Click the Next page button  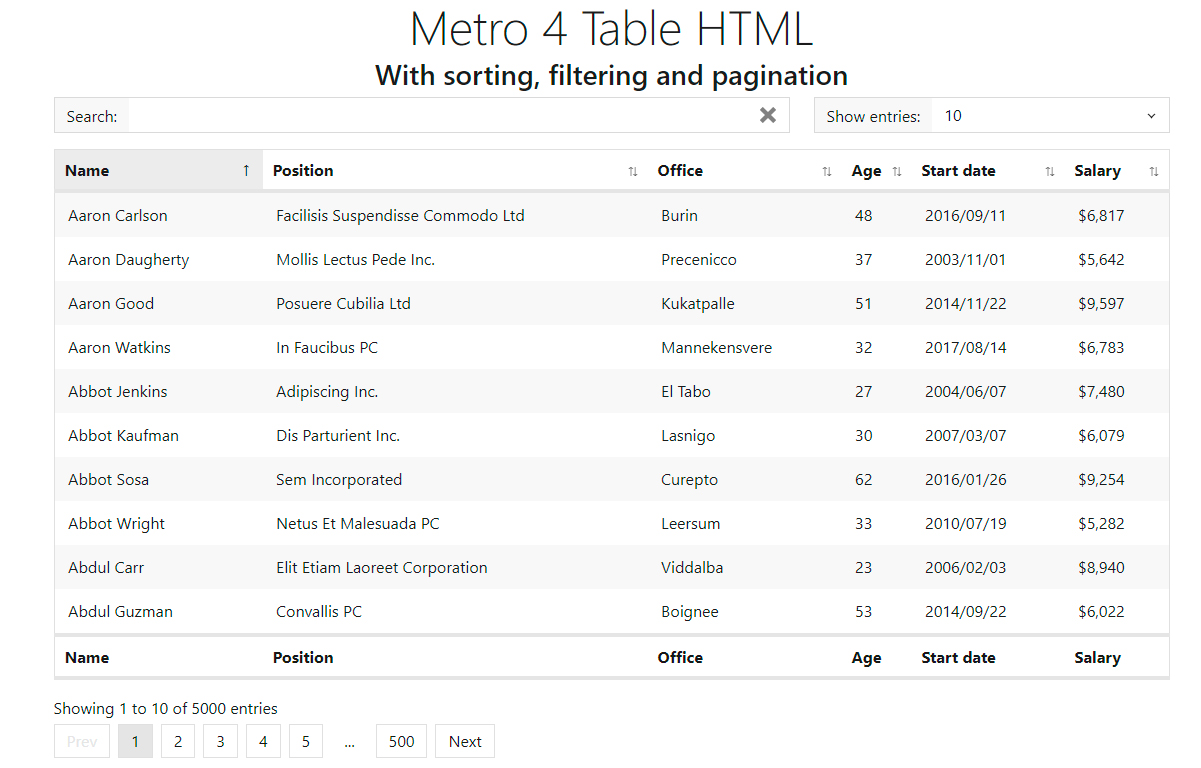(x=465, y=741)
